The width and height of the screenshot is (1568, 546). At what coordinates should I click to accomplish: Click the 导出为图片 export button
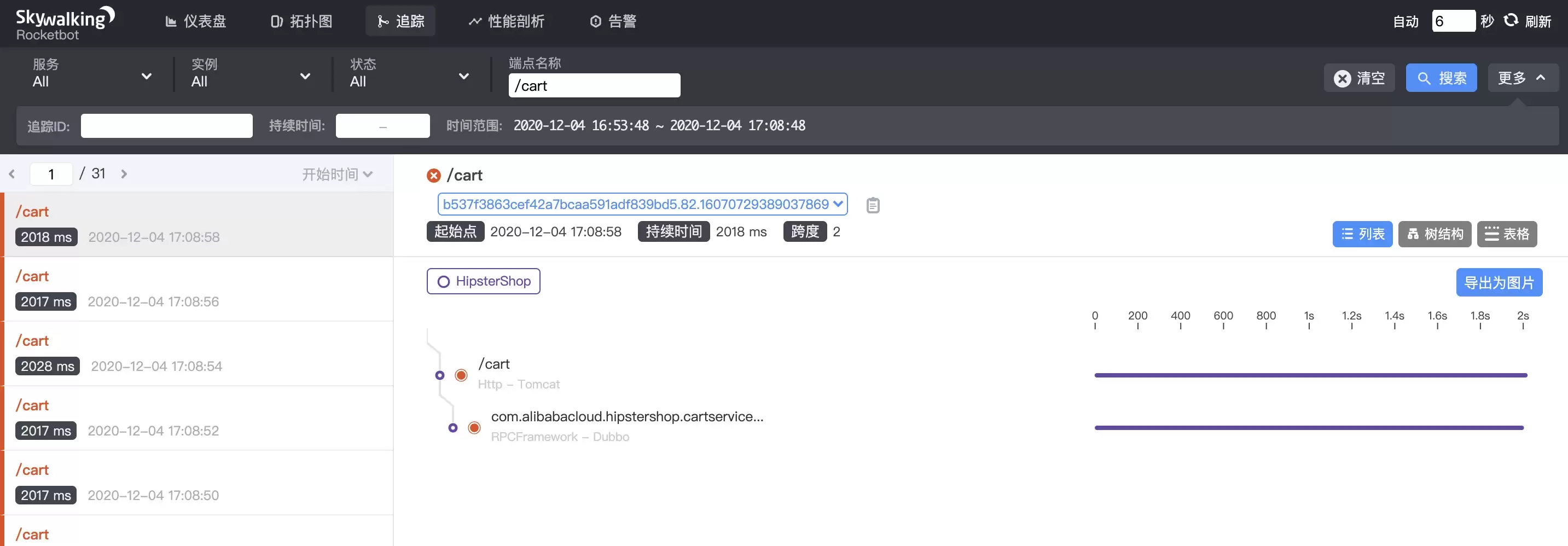(1499, 282)
